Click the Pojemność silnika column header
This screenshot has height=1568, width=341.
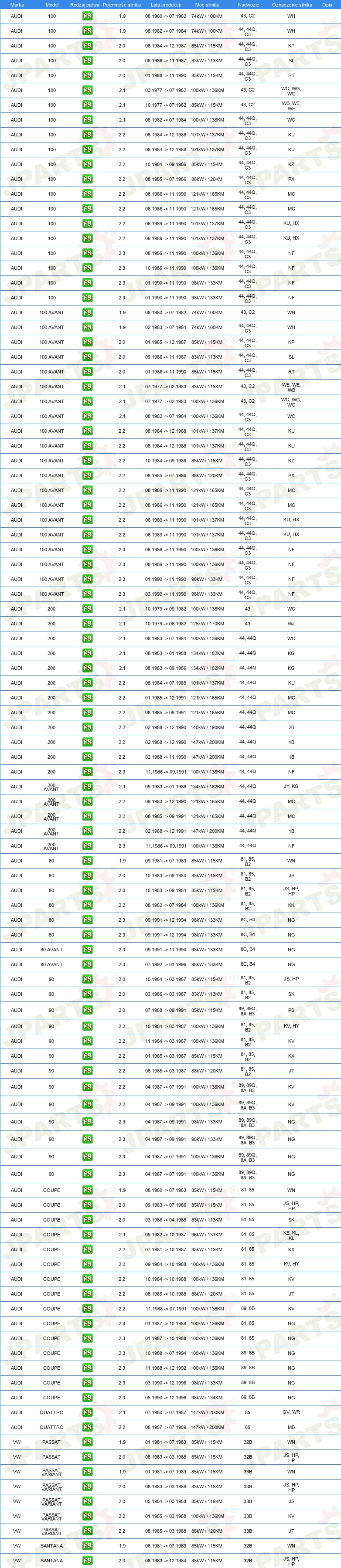[122, 4]
